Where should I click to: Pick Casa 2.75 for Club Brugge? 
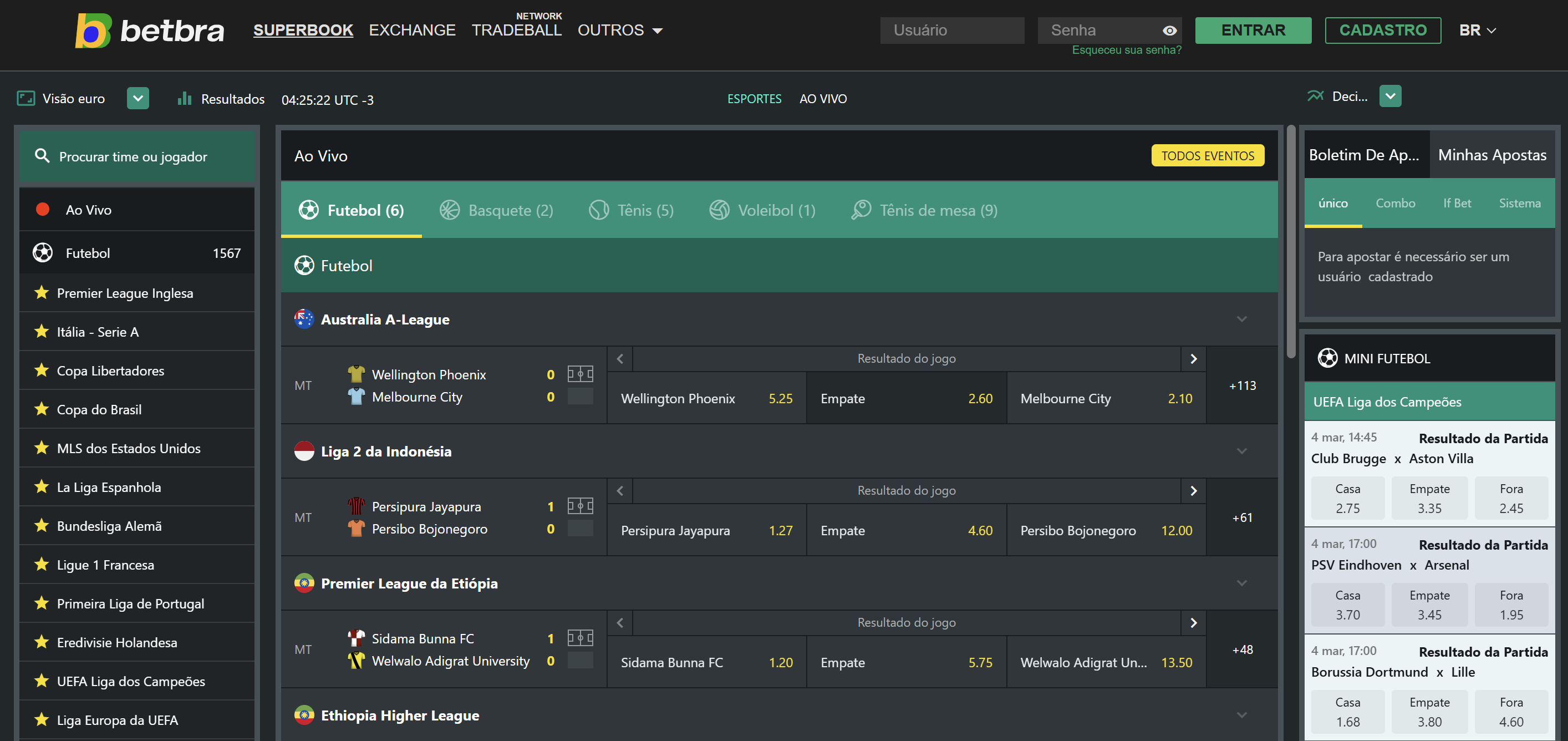tap(1348, 498)
